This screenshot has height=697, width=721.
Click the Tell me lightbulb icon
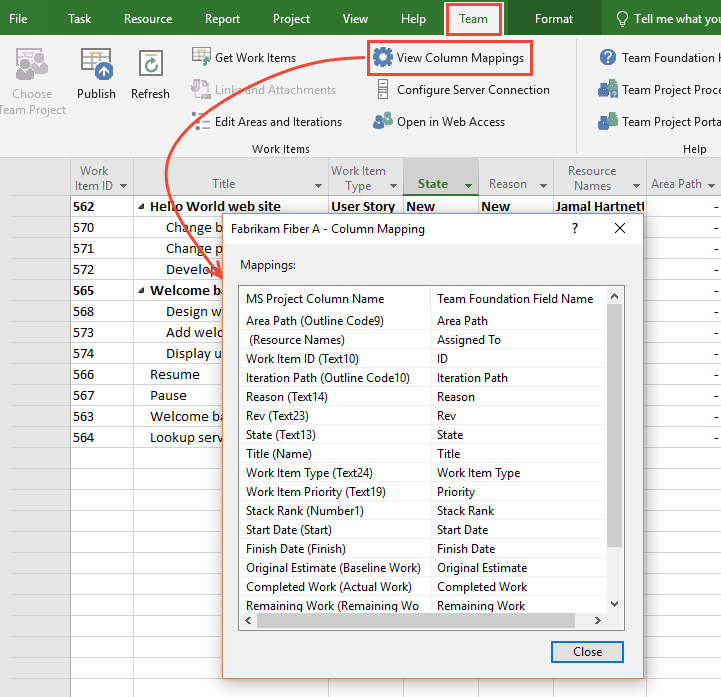click(x=622, y=19)
